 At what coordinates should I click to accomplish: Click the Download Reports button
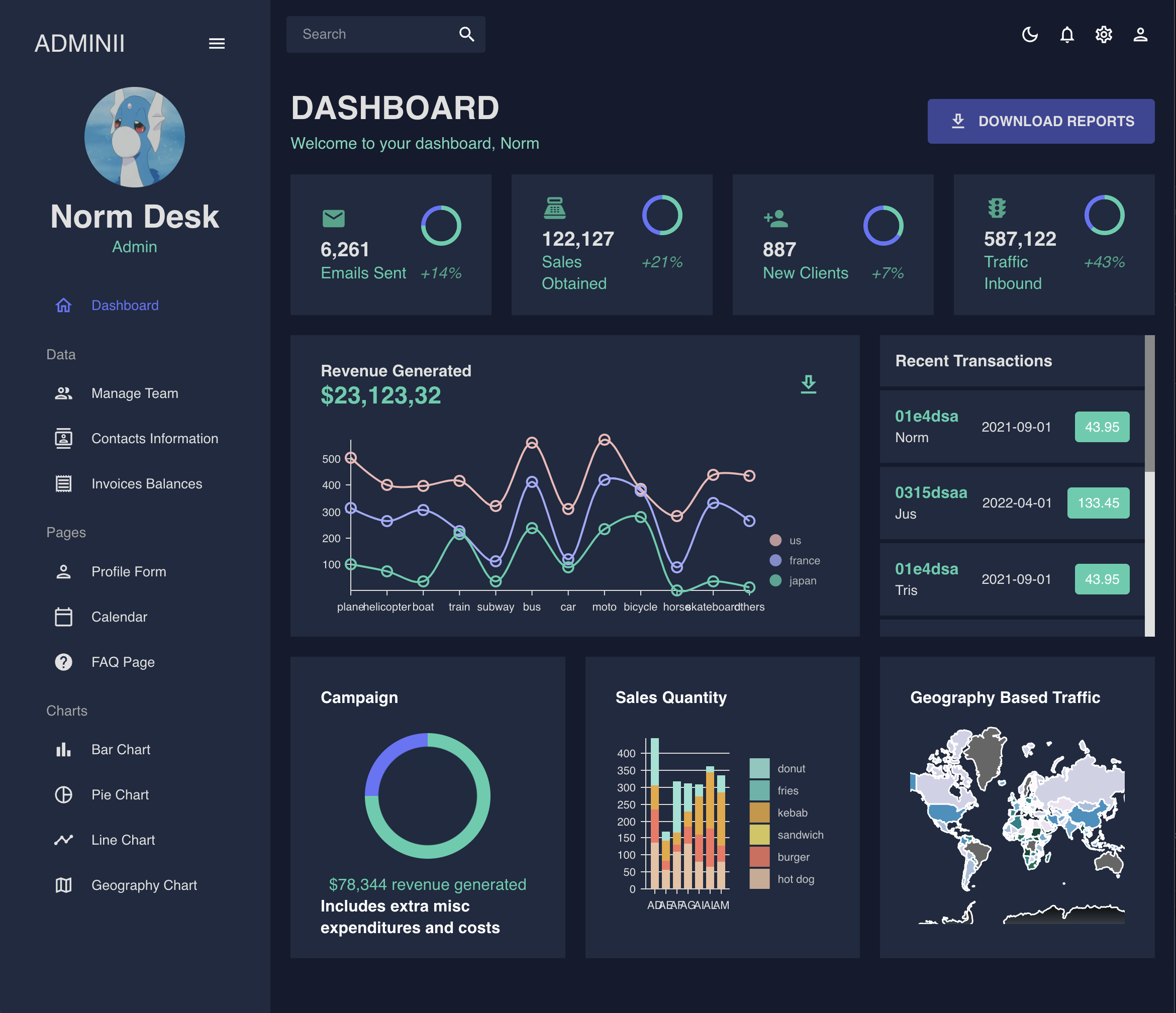coord(1040,122)
